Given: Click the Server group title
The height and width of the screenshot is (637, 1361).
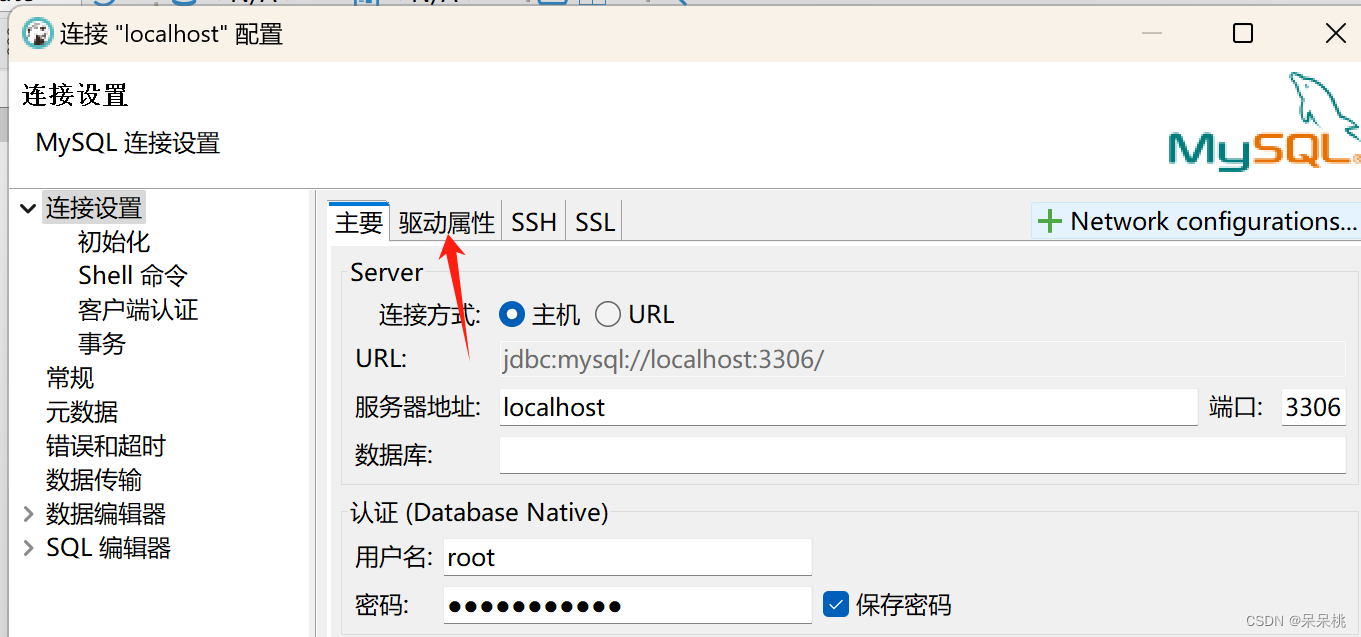Looking at the screenshot, I should click(x=386, y=272).
